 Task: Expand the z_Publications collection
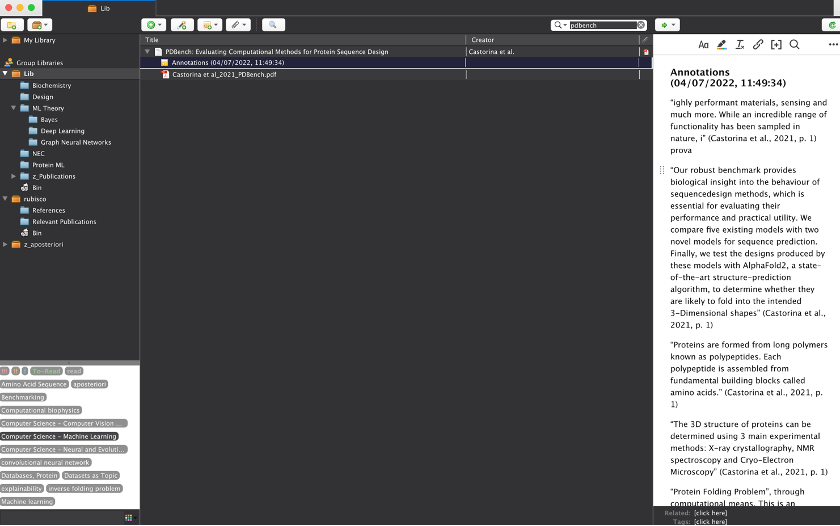click(x=14, y=176)
